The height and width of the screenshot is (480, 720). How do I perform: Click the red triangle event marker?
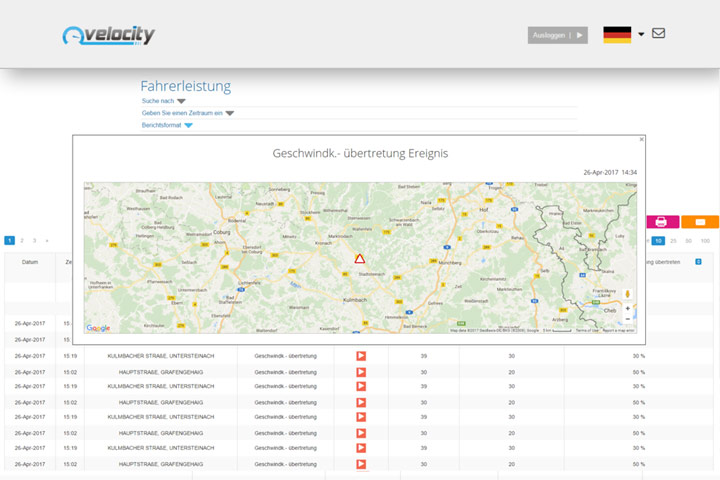(360, 259)
